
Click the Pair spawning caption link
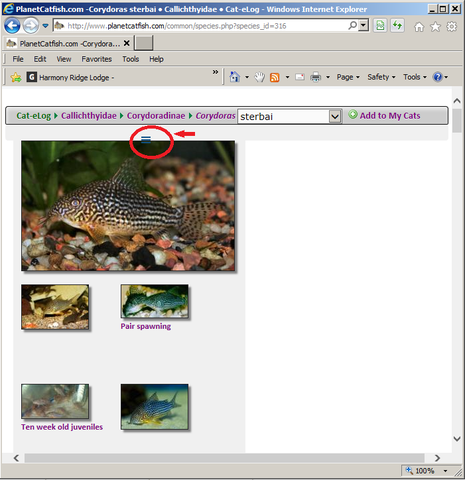pyautogui.click(x=146, y=326)
